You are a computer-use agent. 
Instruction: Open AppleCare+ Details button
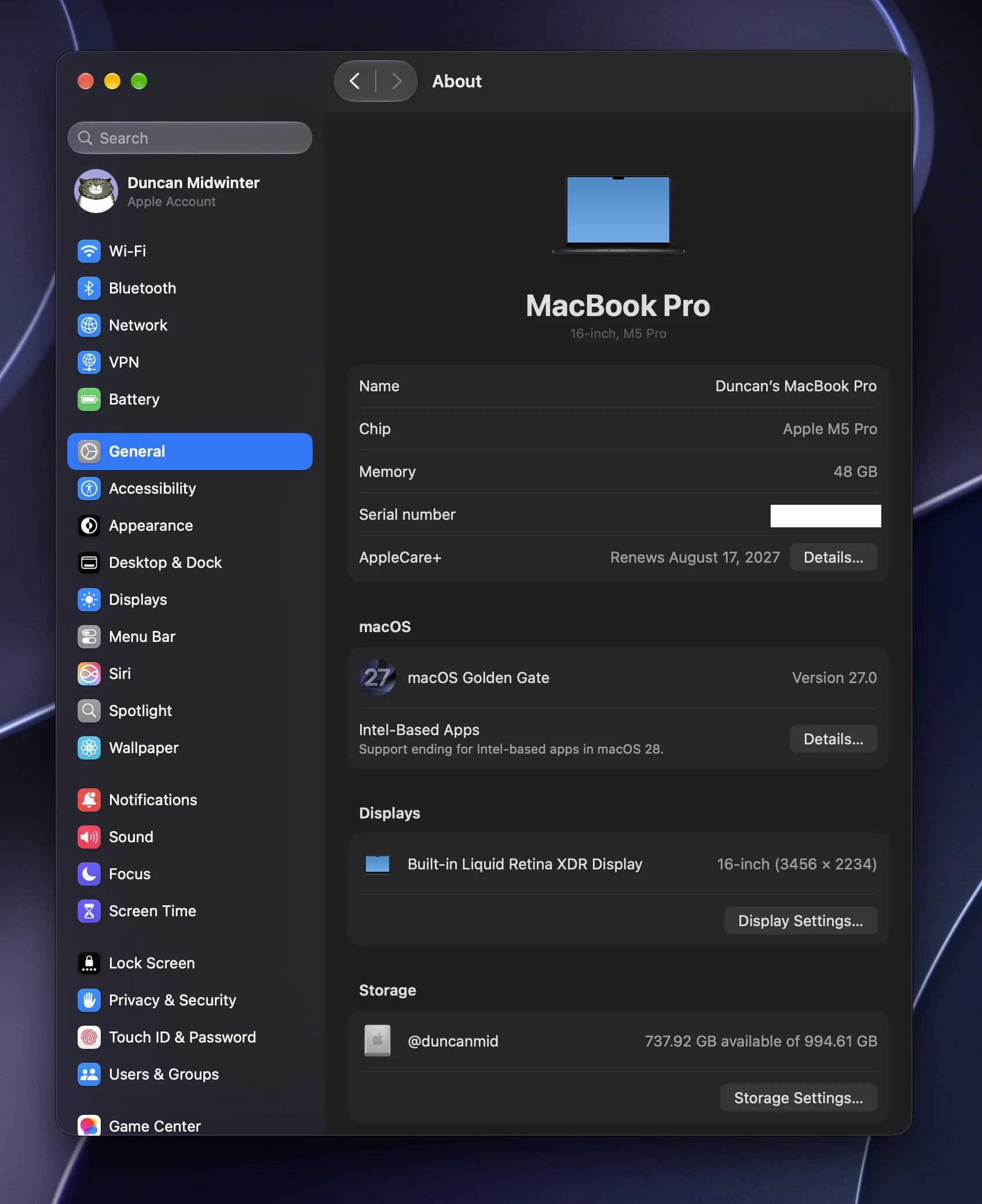(833, 557)
